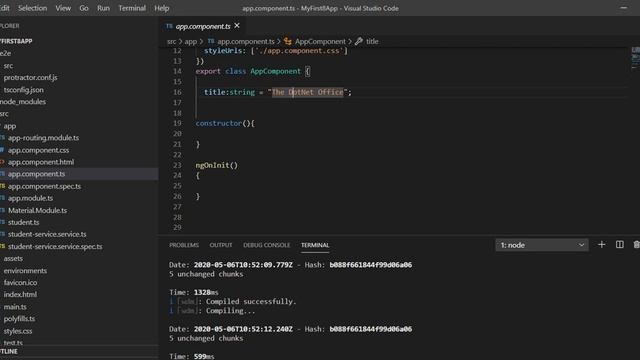The height and width of the screenshot is (360, 640).
Task: Click the 'The DotNet Office' string in code
Action: [308, 92]
